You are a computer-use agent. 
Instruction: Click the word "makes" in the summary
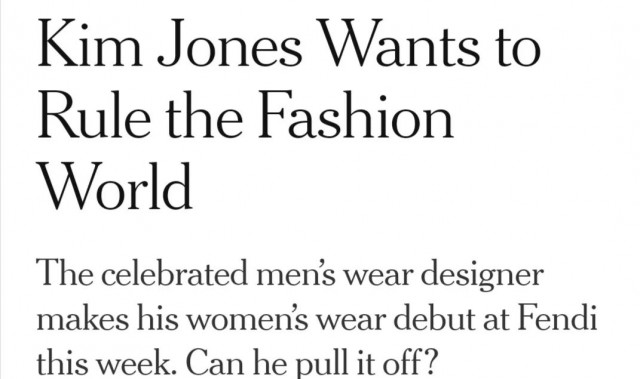(x=82, y=317)
